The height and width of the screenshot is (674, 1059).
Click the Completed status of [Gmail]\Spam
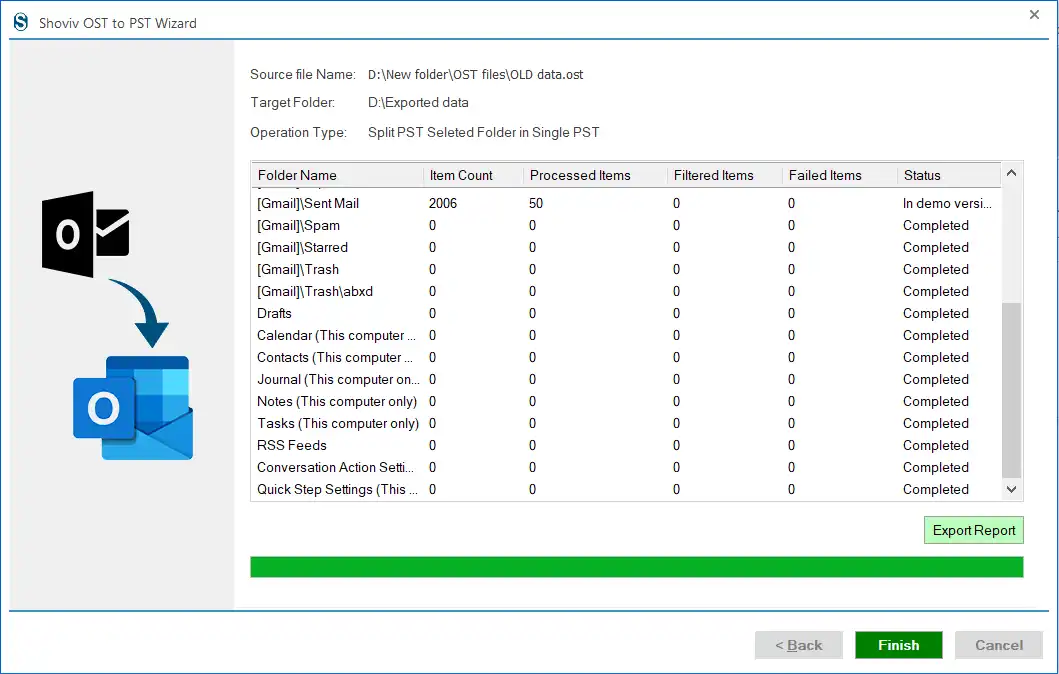tap(935, 226)
